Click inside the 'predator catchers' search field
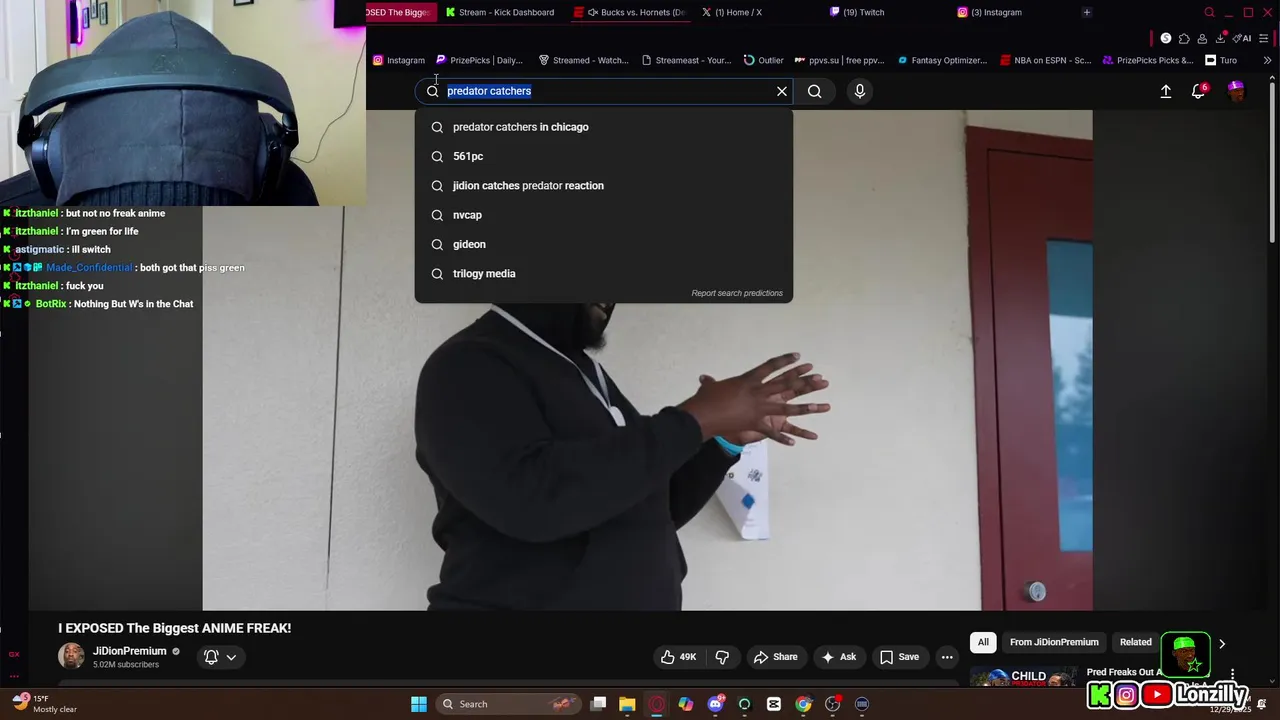 605,91
